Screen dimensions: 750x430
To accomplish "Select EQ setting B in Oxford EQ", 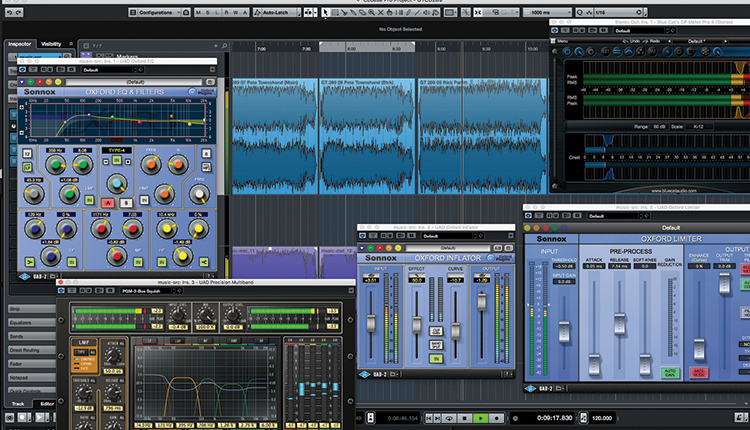I will pos(126,203).
